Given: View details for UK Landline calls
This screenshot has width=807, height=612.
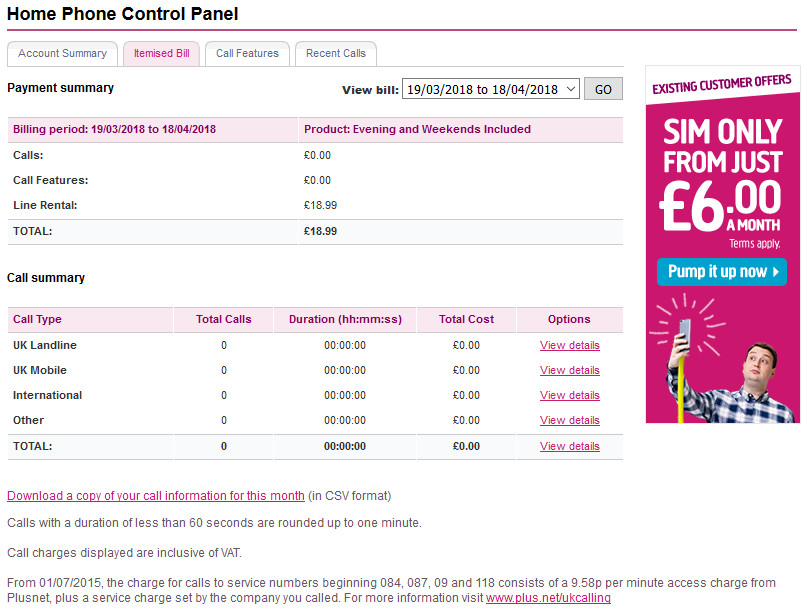Looking at the screenshot, I should coord(570,346).
